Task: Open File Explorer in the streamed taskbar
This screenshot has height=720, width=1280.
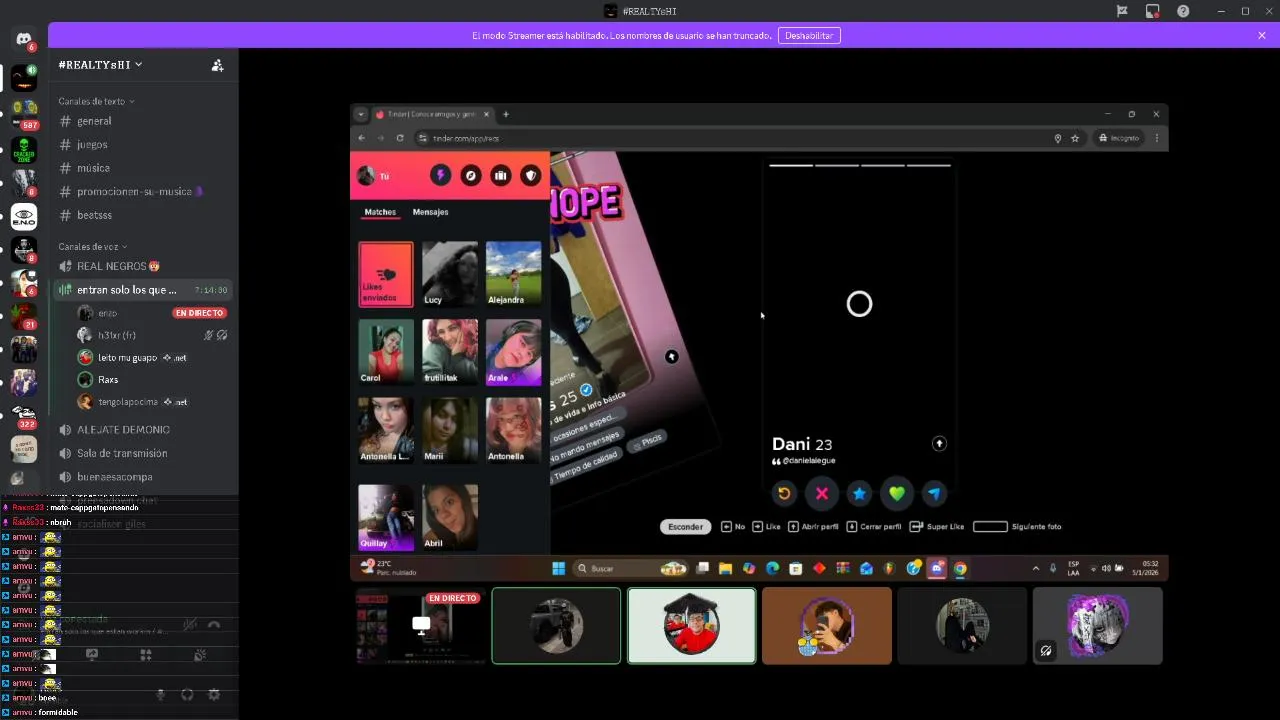Action: point(726,568)
